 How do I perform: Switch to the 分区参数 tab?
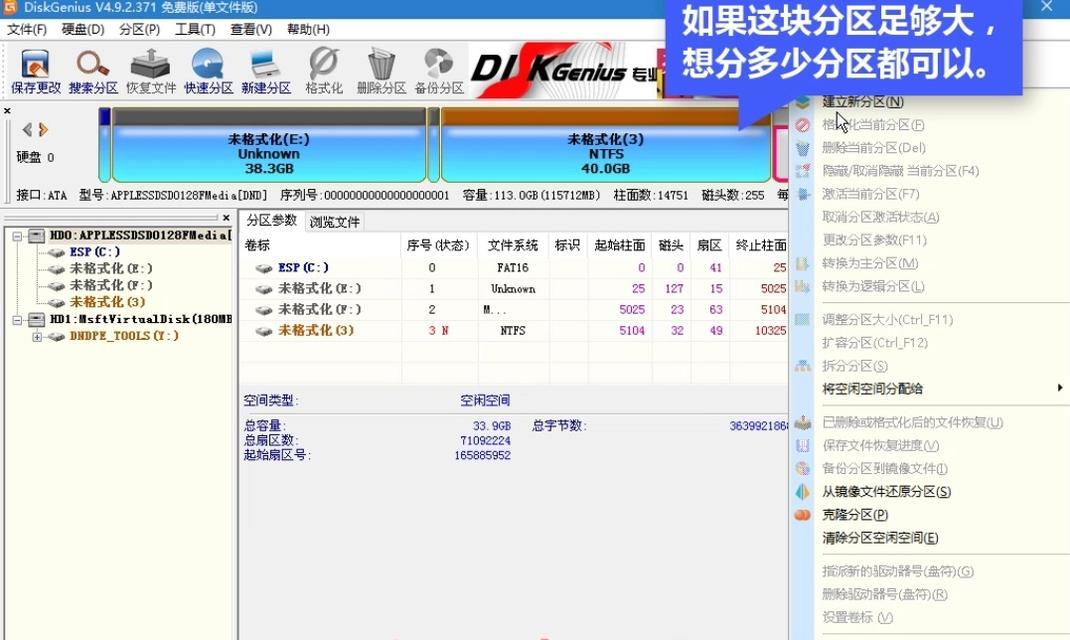point(271,220)
